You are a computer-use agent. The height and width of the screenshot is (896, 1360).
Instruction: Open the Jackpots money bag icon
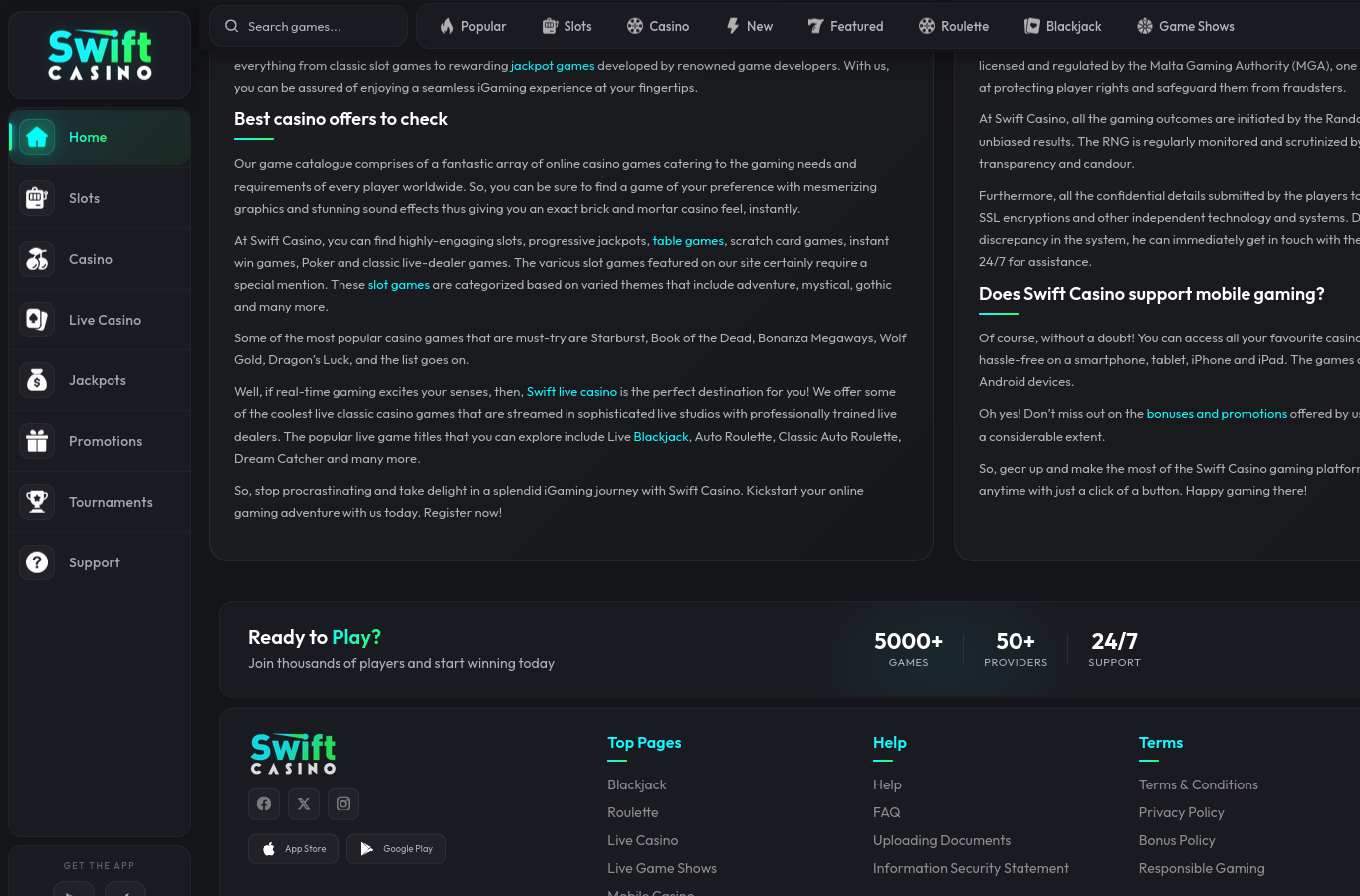(x=37, y=380)
